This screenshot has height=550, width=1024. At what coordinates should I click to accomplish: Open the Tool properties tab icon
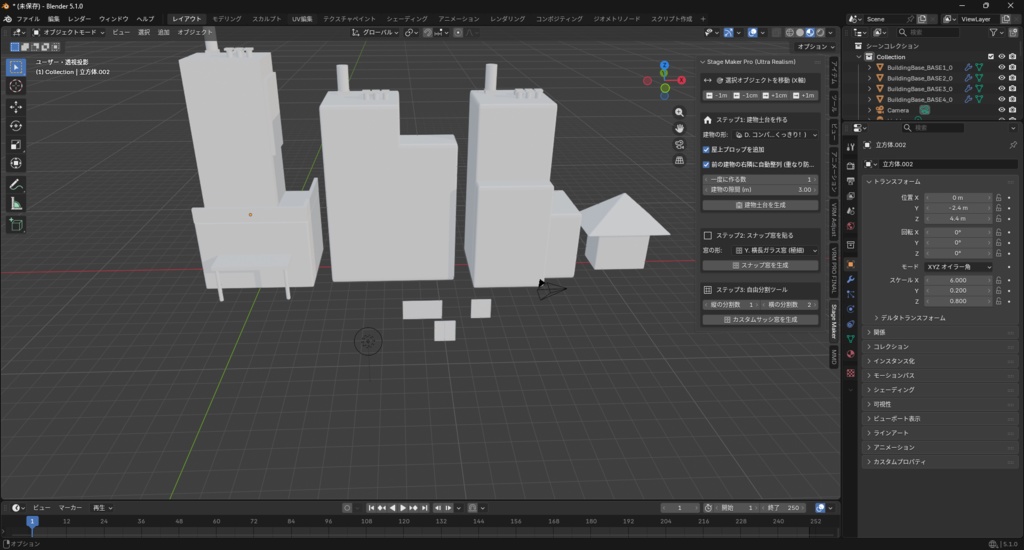point(850,147)
